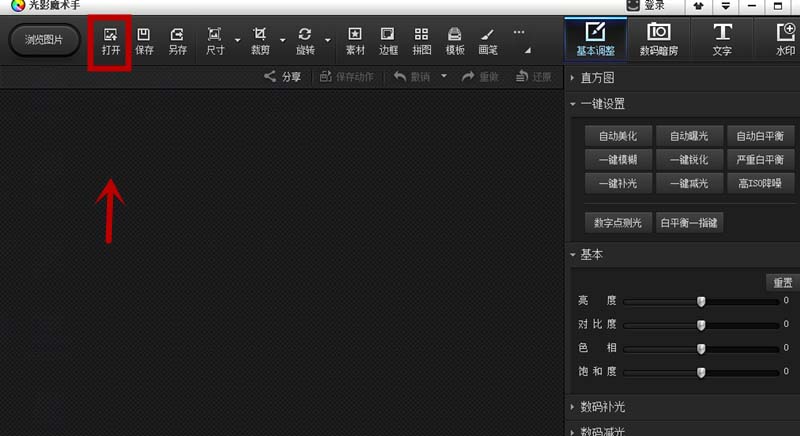Open the 拼图 collage tool
The width and height of the screenshot is (800, 436).
point(421,42)
